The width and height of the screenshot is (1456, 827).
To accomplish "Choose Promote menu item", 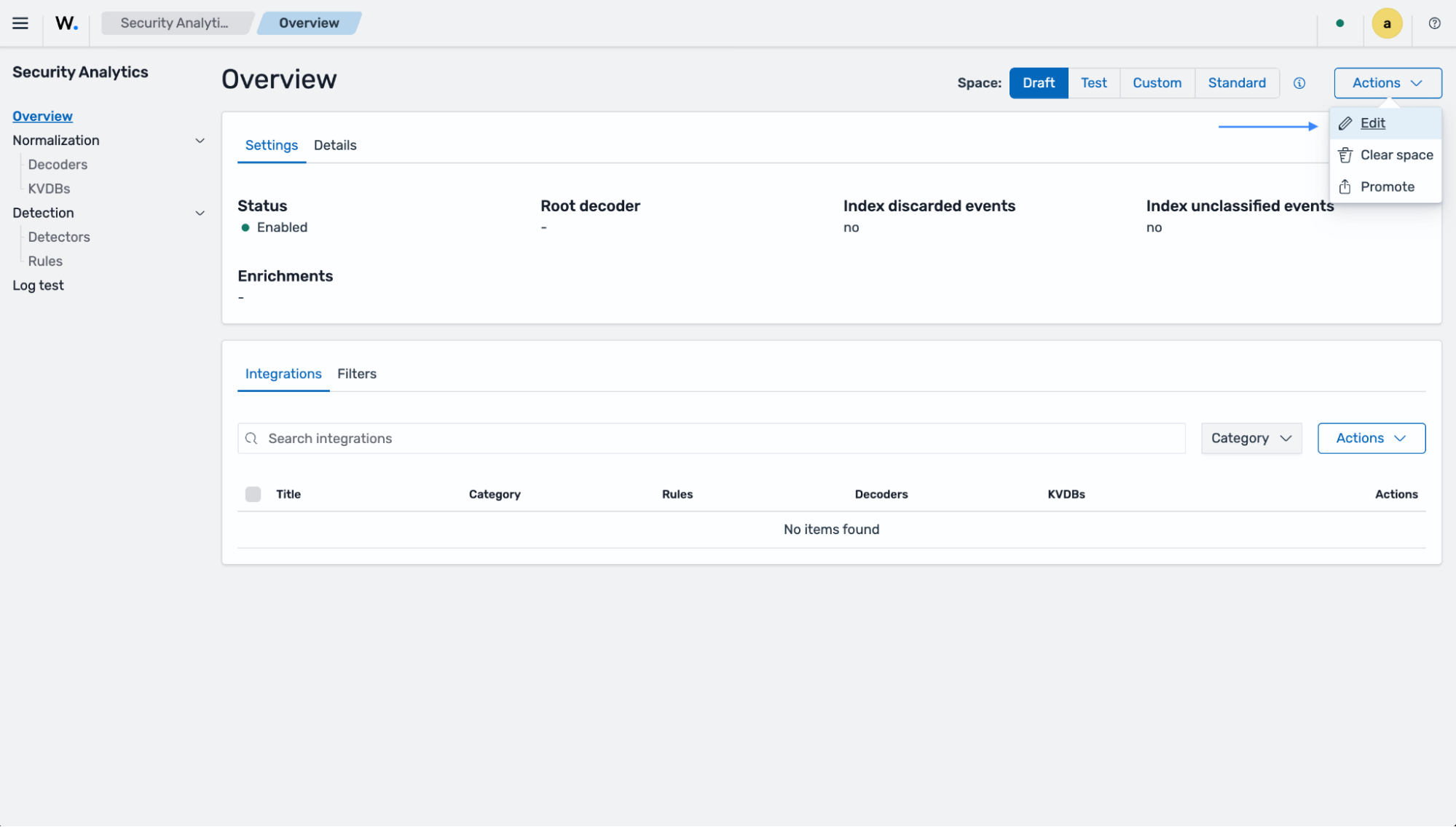I will [x=1385, y=187].
